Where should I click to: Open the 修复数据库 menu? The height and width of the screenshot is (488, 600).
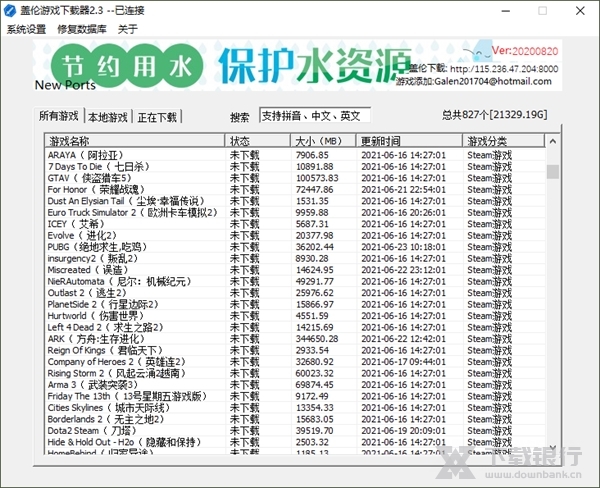(x=82, y=29)
